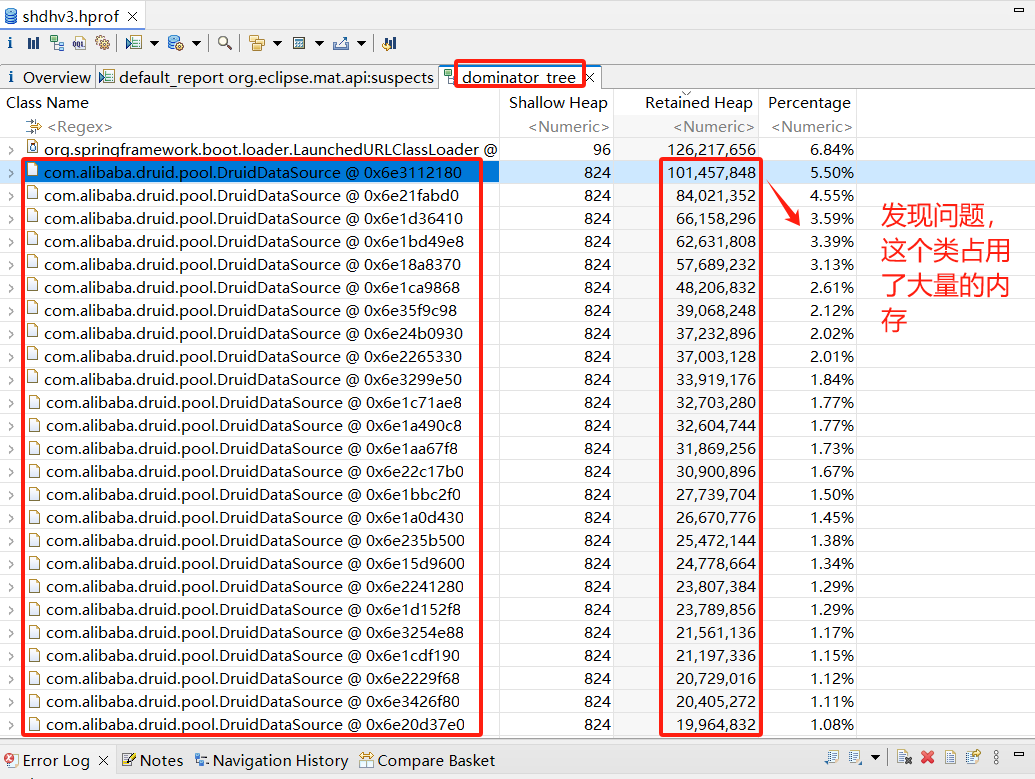Expand the LaunchedURLClassLoader tree row

point(11,150)
